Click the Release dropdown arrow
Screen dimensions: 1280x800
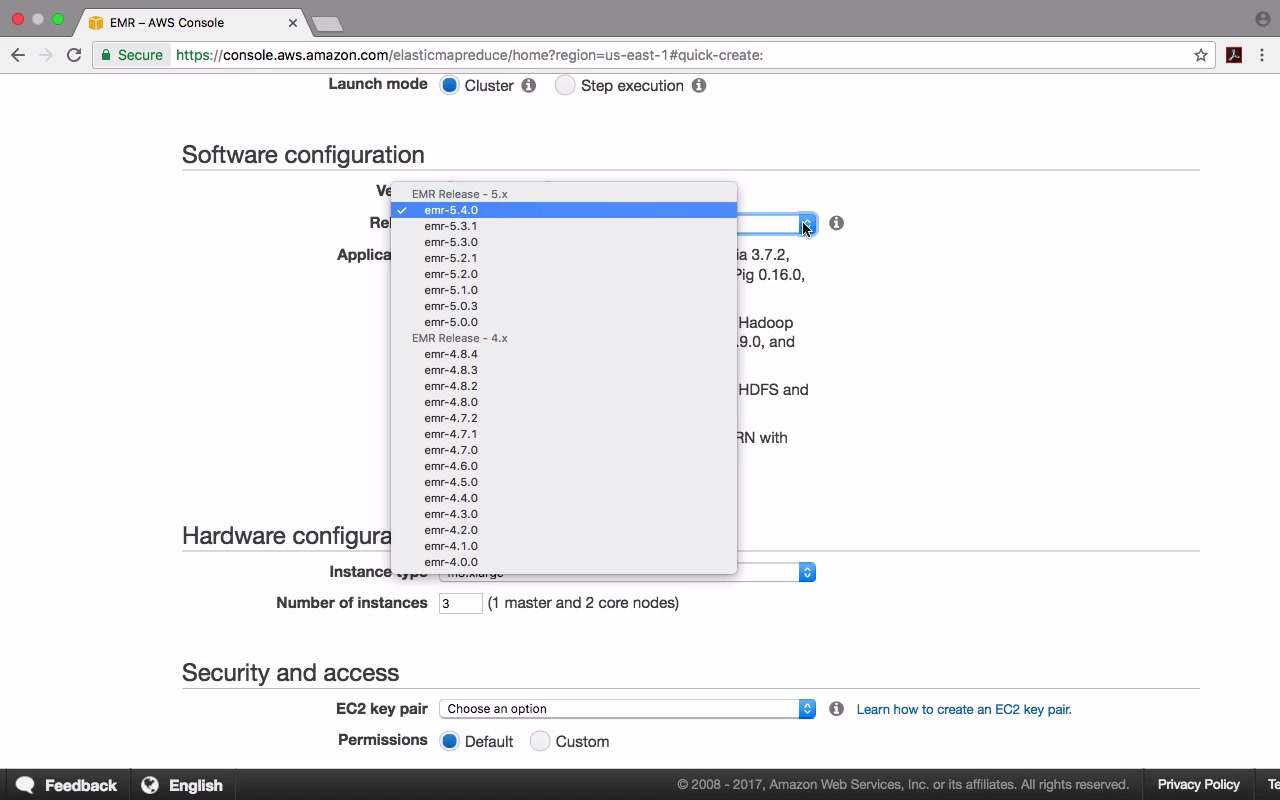click(807, 223)
